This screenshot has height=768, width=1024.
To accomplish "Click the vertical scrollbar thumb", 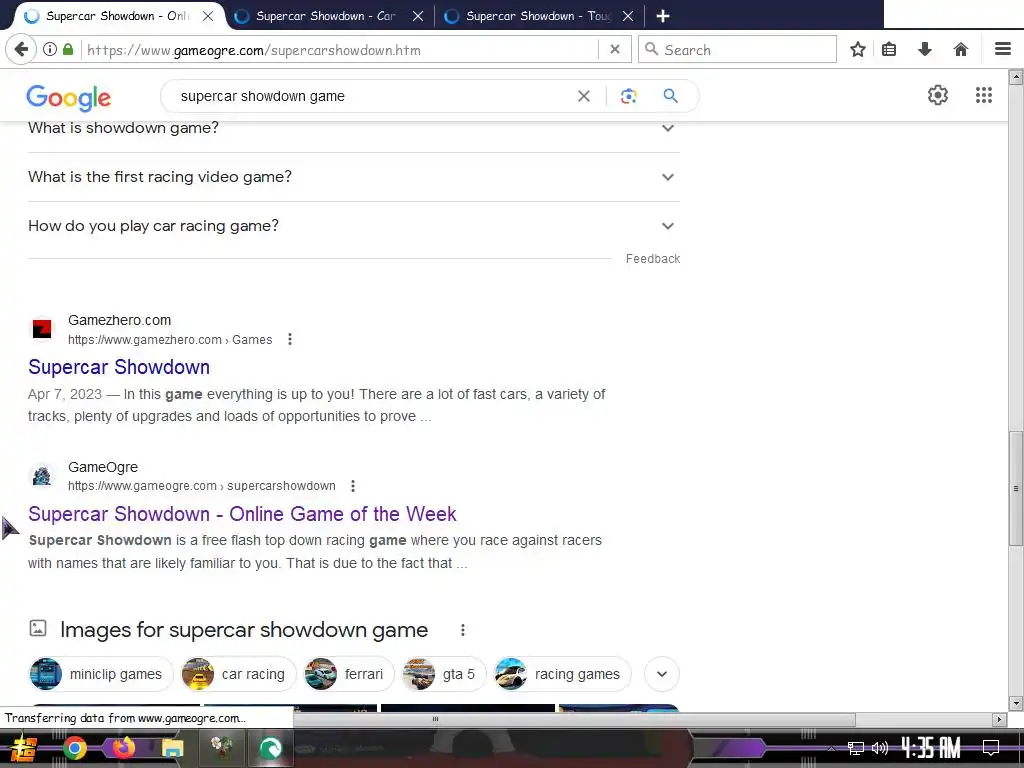I will (1016, 488).
